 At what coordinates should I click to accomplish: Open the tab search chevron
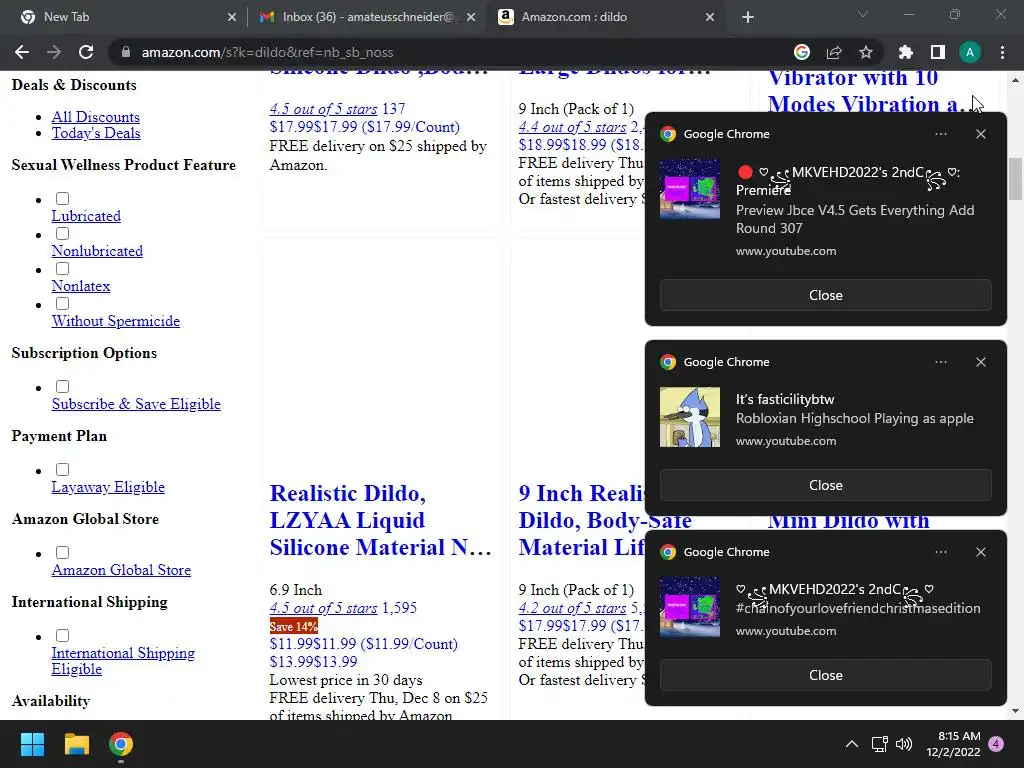pyautogui.click(x=863, y=14)
